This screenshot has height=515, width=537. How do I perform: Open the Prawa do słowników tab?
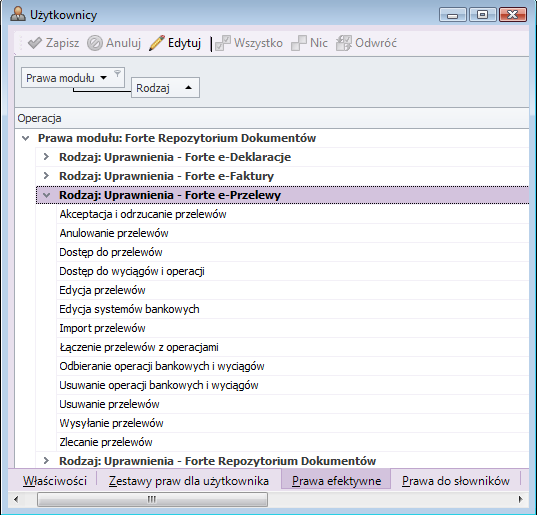tap(455, 481)
